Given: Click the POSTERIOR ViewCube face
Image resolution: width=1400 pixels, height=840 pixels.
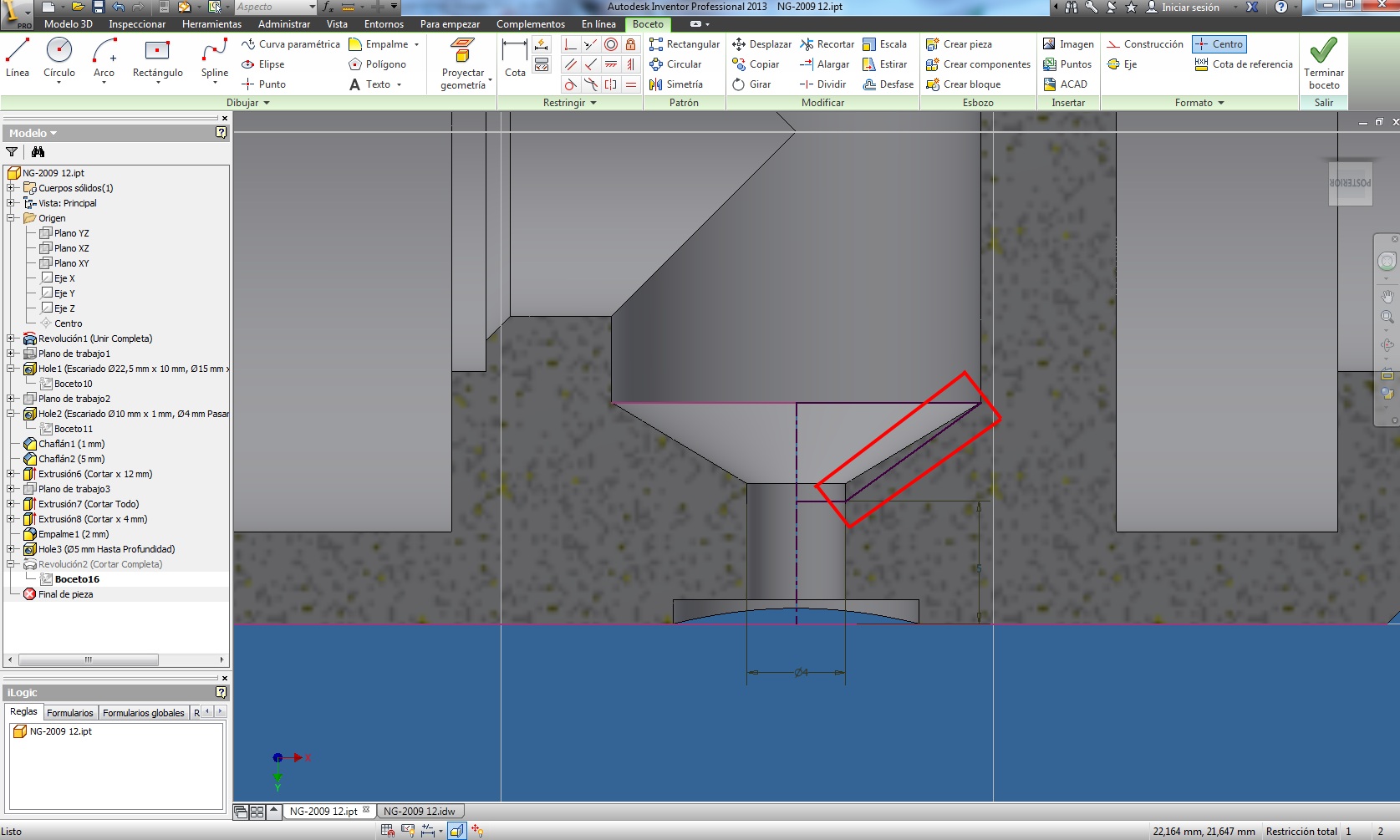Looking at the screenshot, I should click(x=1350, y=182).
